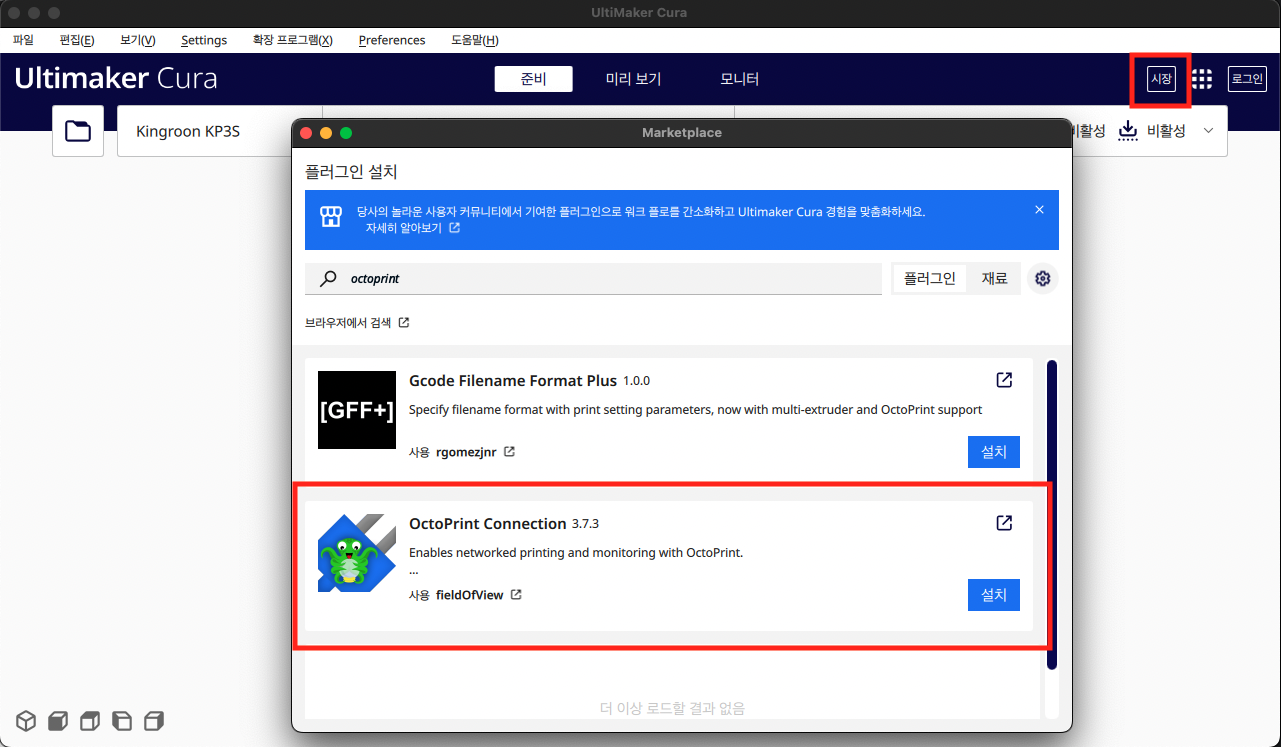
Task: Select the left side view cube icon
Action: point(122,720)
